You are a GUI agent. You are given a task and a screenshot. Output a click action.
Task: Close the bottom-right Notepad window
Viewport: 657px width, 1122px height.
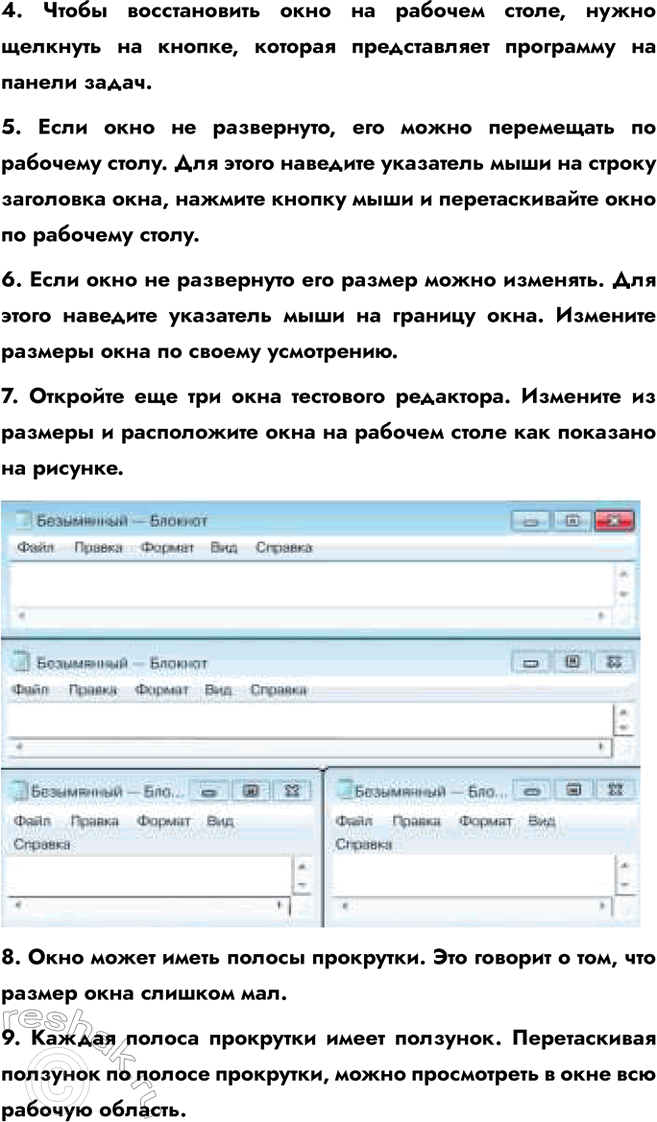(x=615, y=791)
